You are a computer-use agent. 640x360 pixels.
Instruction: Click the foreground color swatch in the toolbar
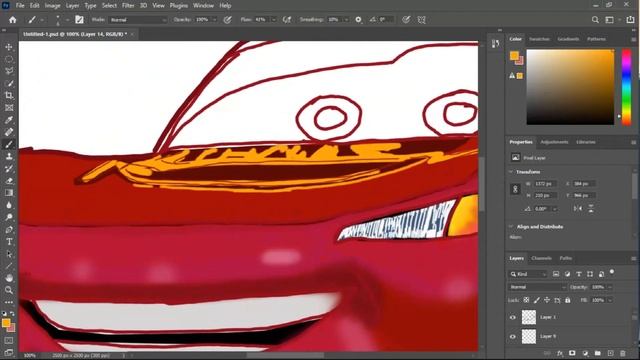[6, 323]
